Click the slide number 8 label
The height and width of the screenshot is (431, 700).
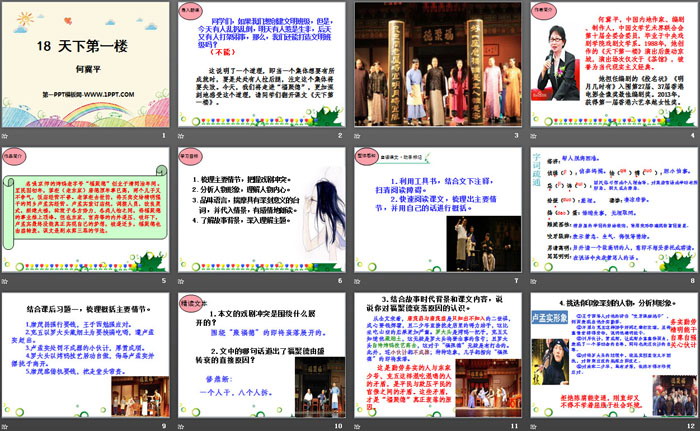tap(691, 279)
